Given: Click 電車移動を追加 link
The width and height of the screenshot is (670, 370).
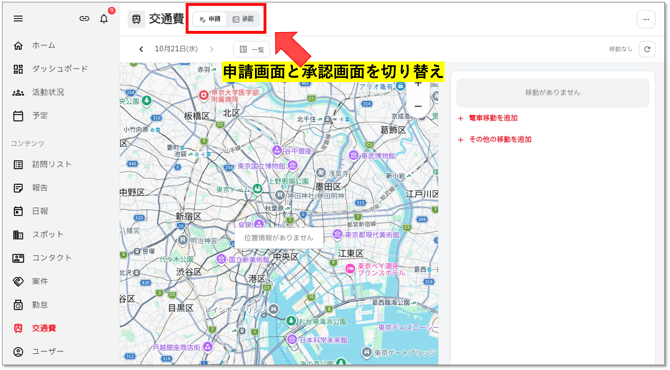Looking at the screenshot, I should [493, 118].
